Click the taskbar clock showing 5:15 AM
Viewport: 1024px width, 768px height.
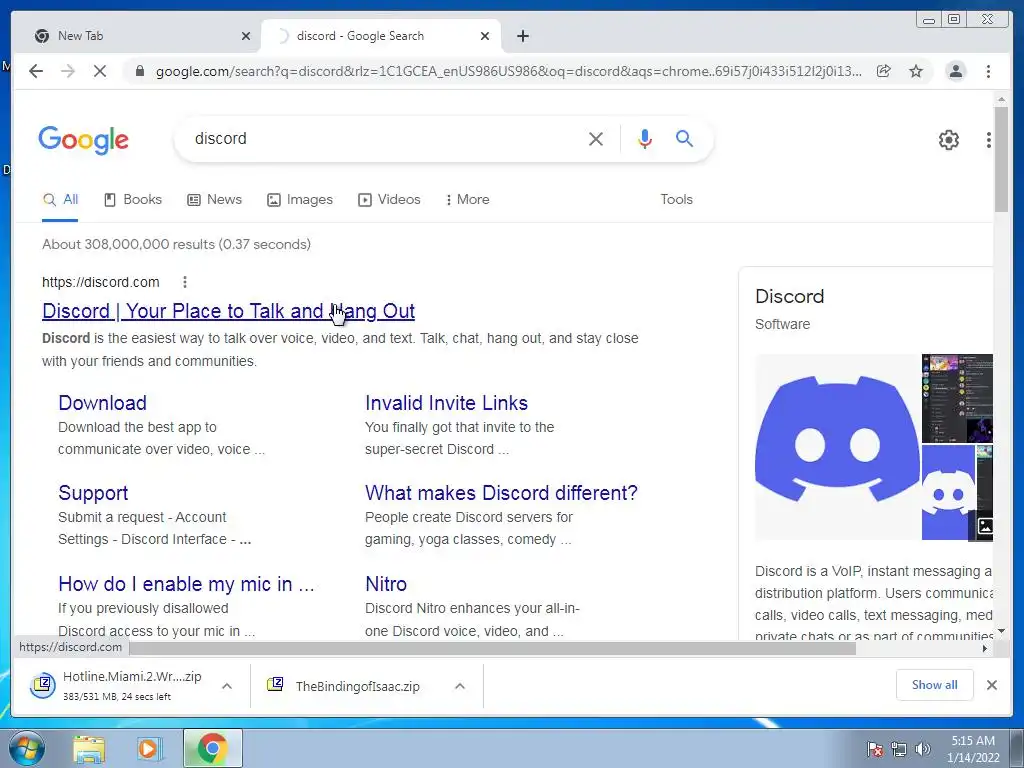click(973, 749)
